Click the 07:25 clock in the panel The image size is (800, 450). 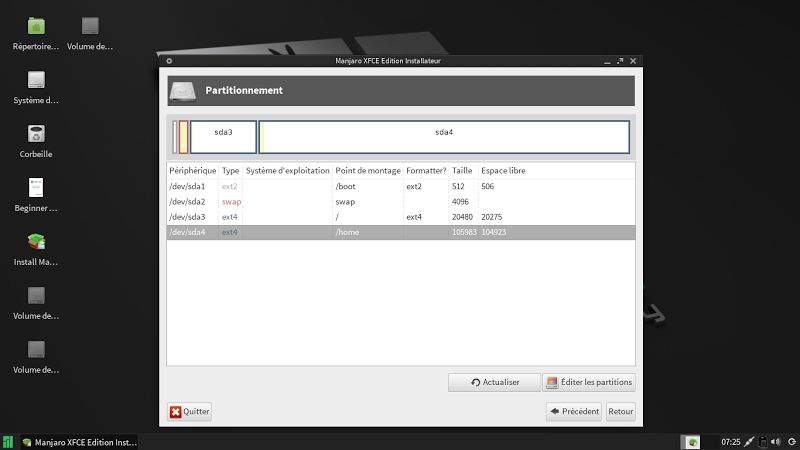730,442
